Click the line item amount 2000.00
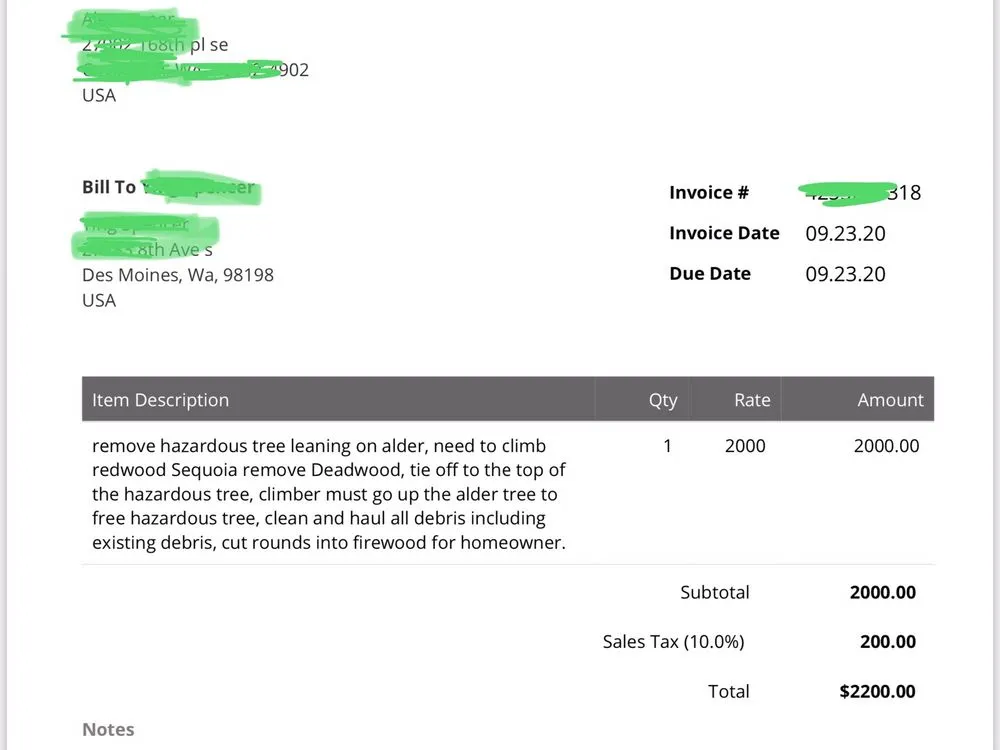The height and width of the screenshot is (750, 1000). (886, 446)
